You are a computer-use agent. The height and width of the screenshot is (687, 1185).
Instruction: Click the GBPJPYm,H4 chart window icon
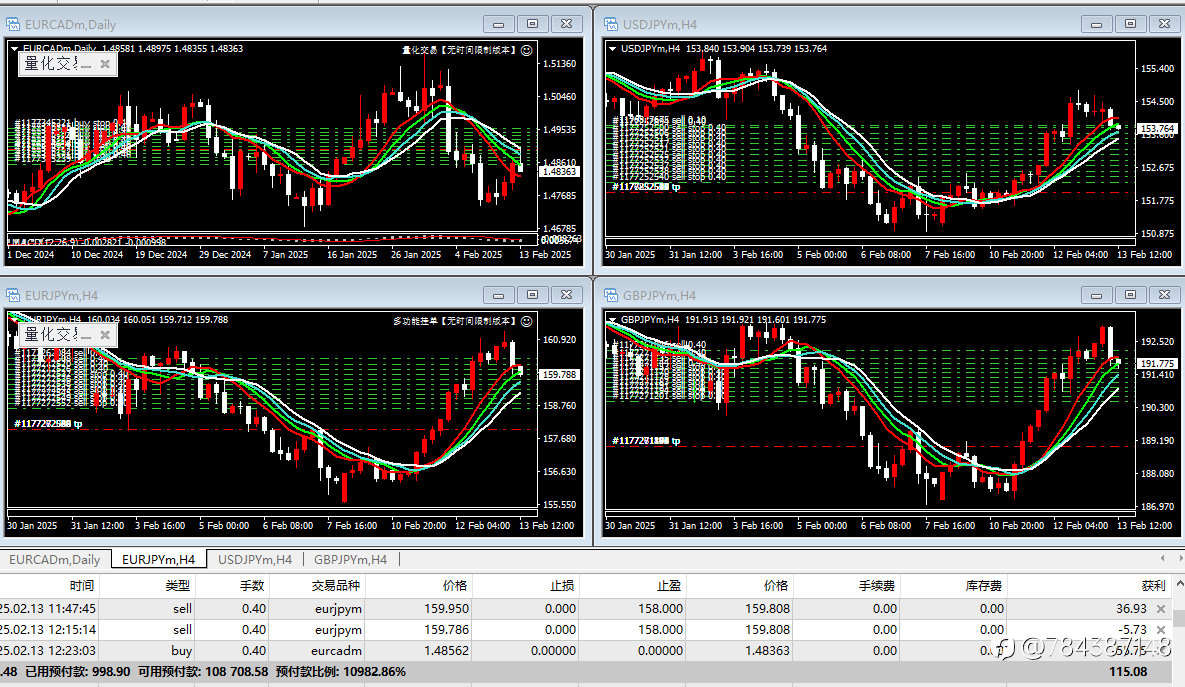coord(611,295)
